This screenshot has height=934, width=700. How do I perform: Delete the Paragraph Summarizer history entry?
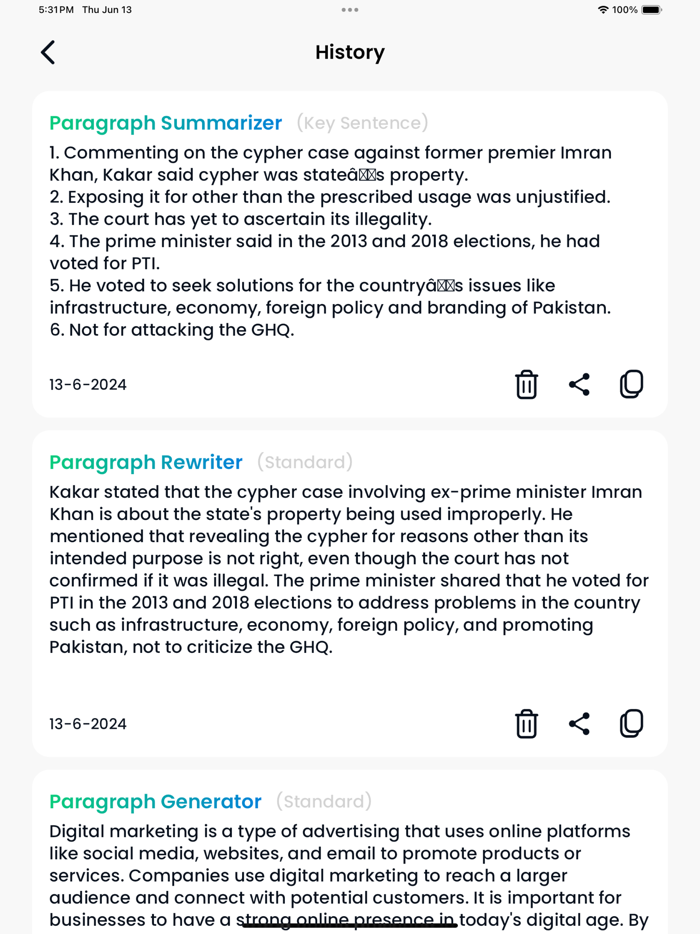(527, 384)
